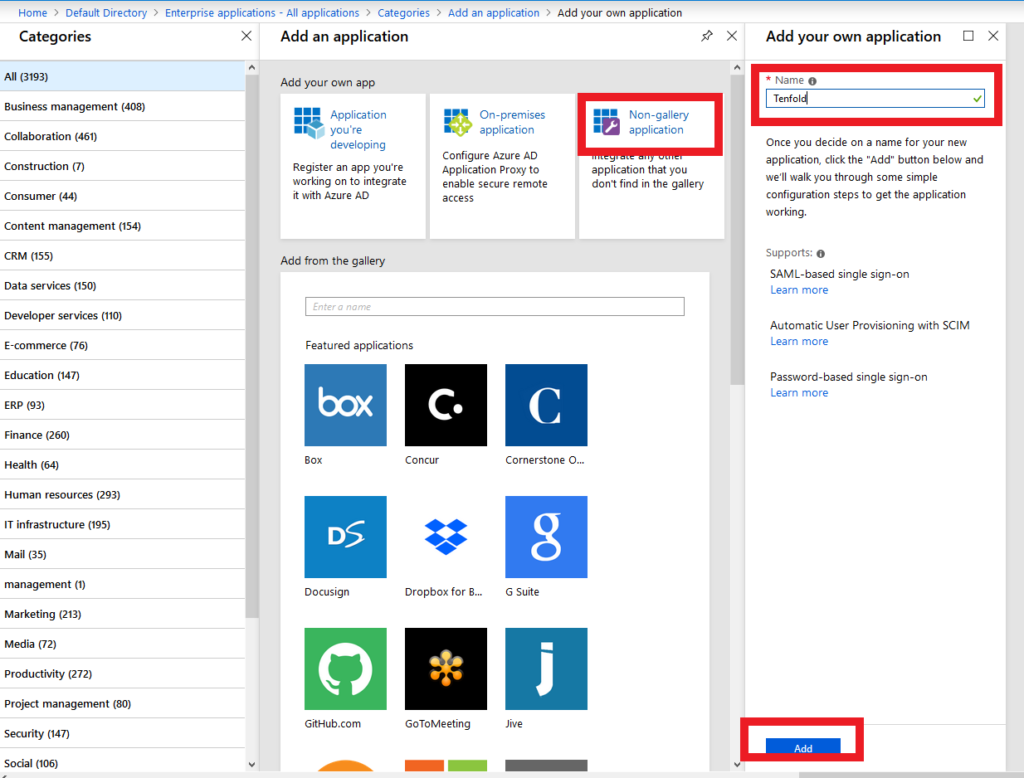
Task: Select the Jive application tile
Action: coord(546,669)
